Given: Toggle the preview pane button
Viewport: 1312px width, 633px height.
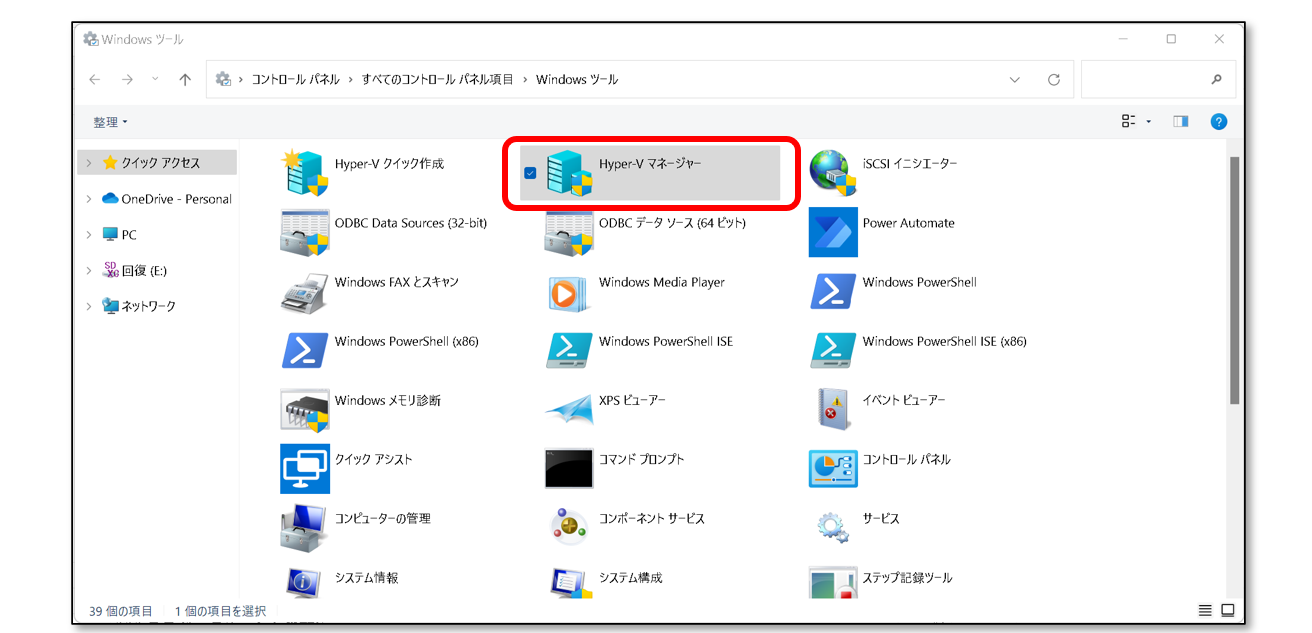Looking at the screenshot, I should pos(1181,122).
